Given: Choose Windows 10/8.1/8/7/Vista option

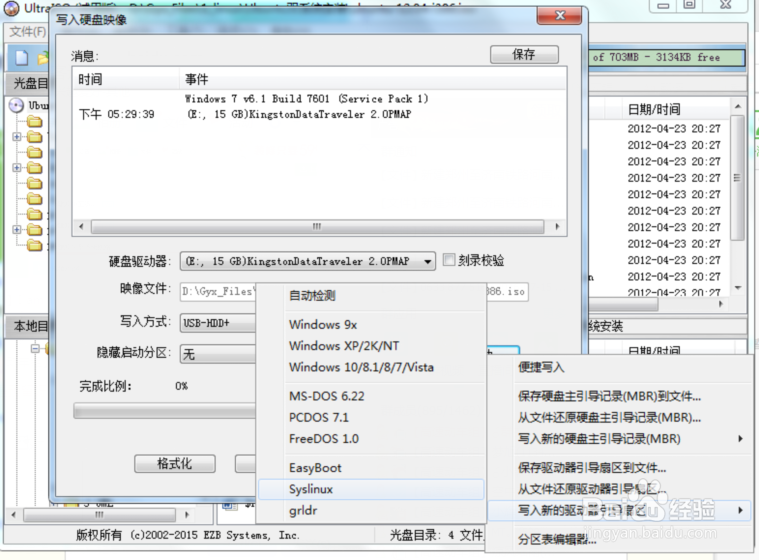Looking at the screenshot, I should click(371, 367).
